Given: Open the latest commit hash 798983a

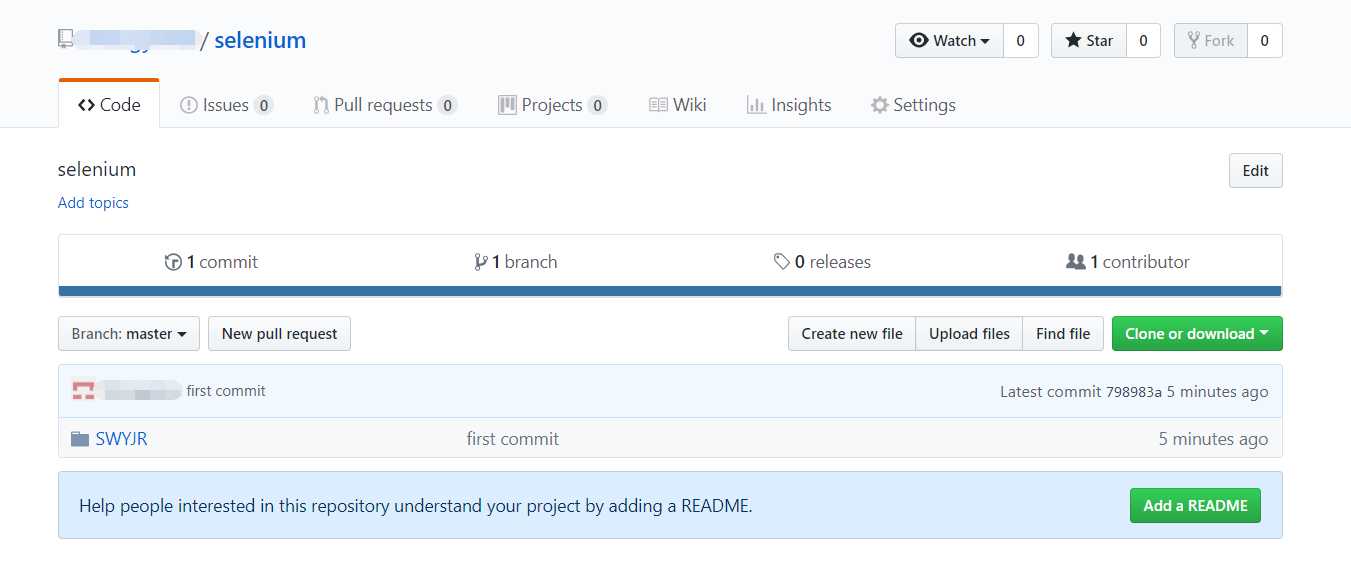Looking at the screenshot, I should pos(1133,392).
